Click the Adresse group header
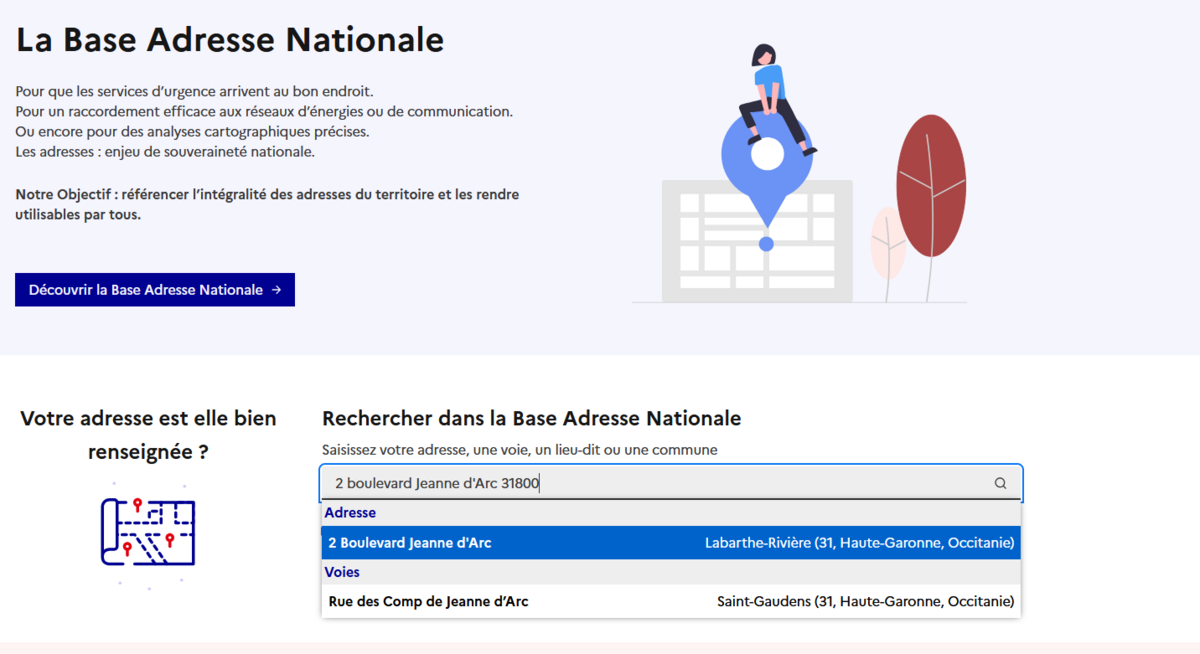Image resolution: width=1200 pixels, height=654 pixels. 350,512
